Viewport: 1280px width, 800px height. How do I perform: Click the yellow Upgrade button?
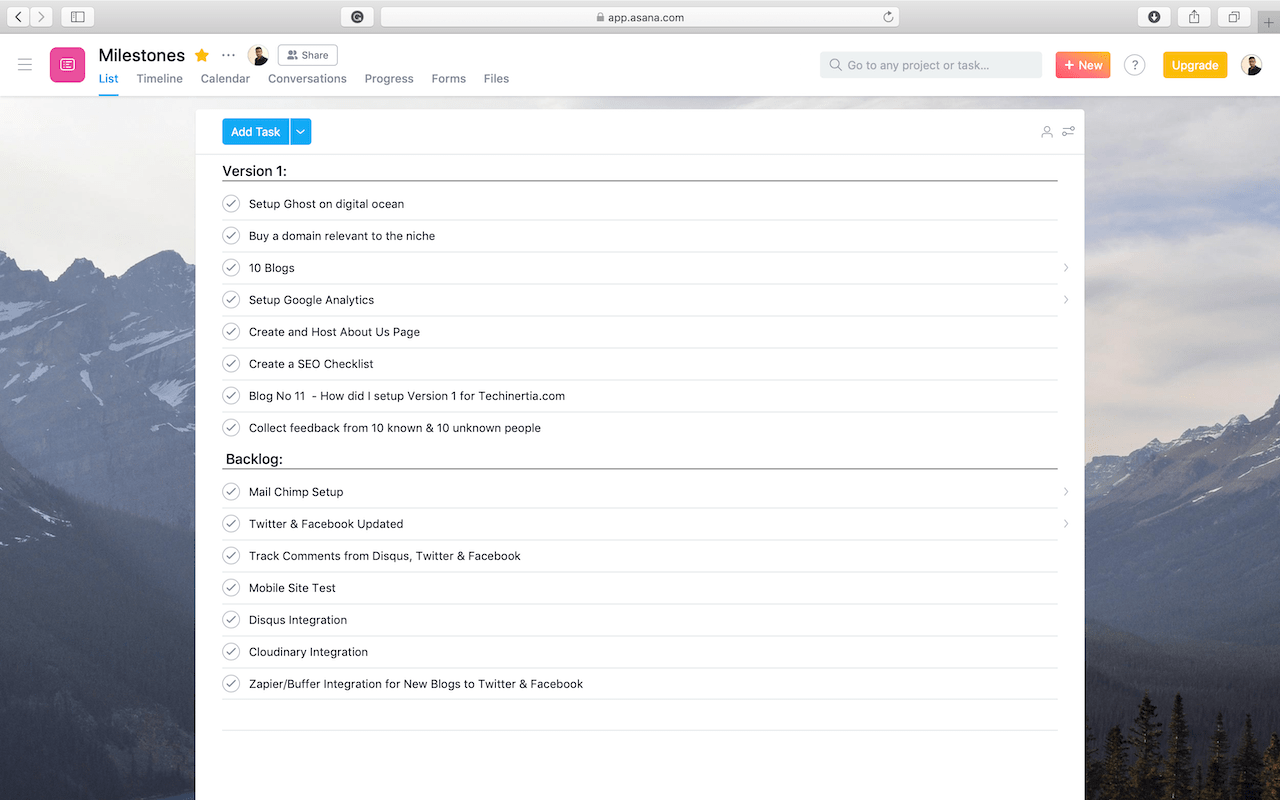pyautogui.click(x=1195, y=65)
